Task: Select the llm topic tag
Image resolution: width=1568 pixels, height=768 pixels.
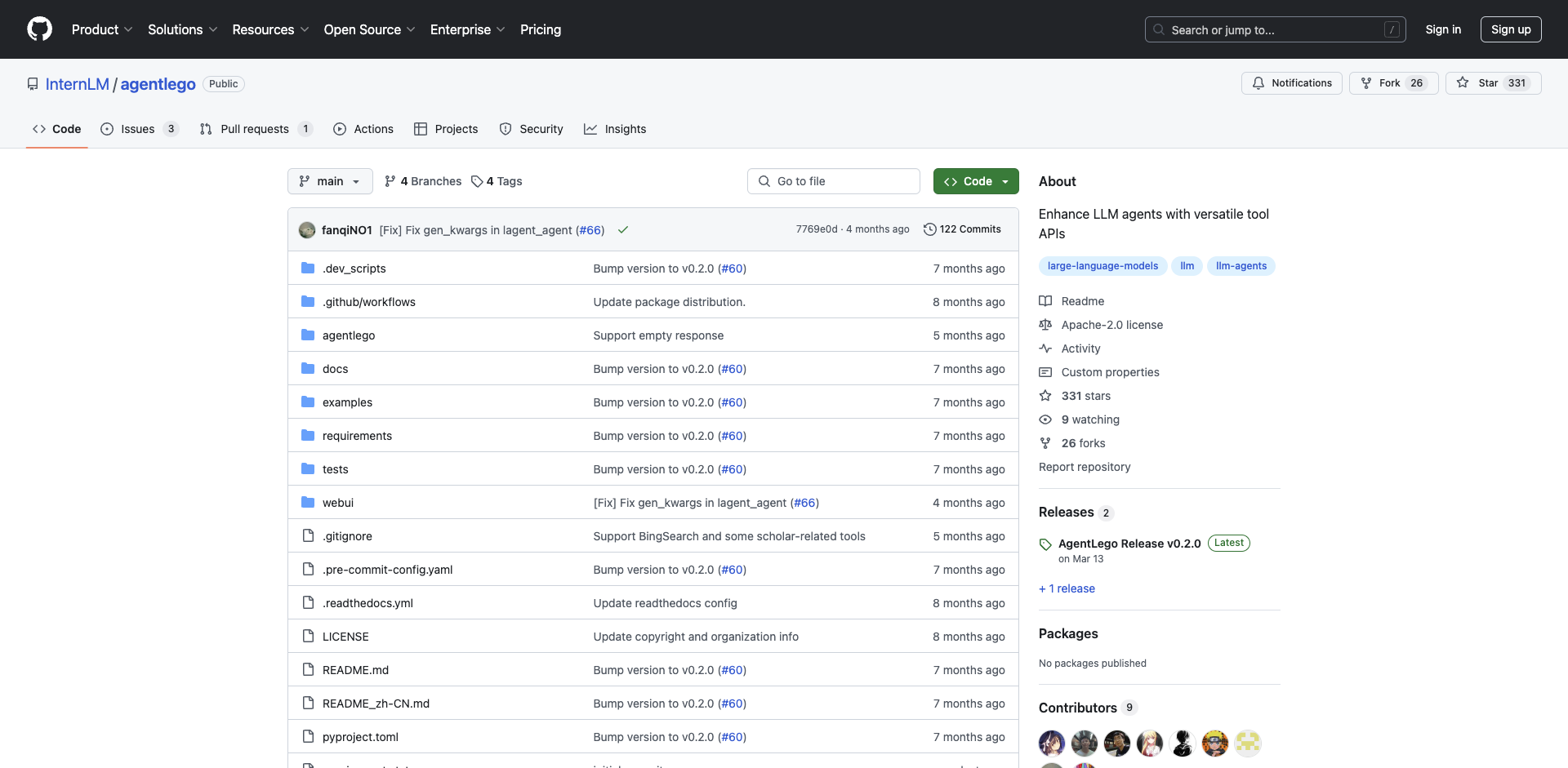Action: (x=1187, y=266)
